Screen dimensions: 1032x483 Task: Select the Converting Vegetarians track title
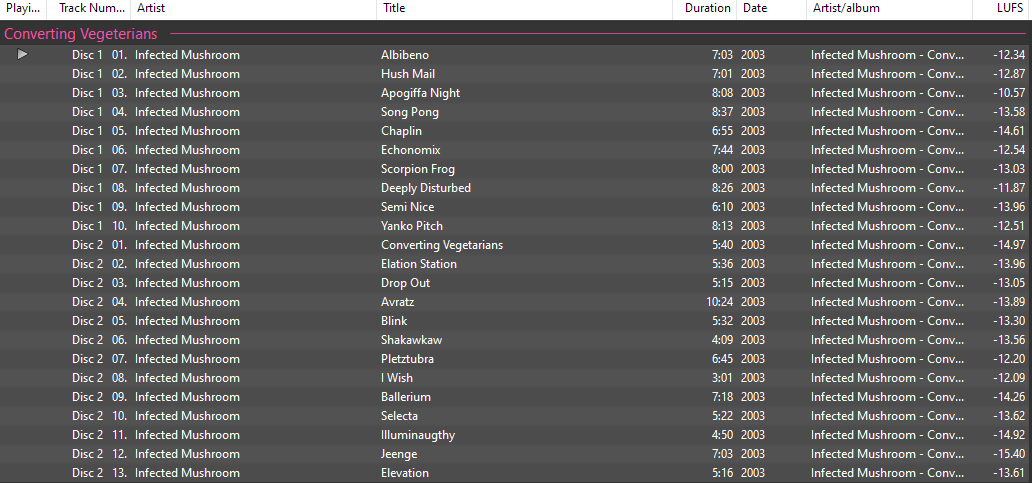442,245
